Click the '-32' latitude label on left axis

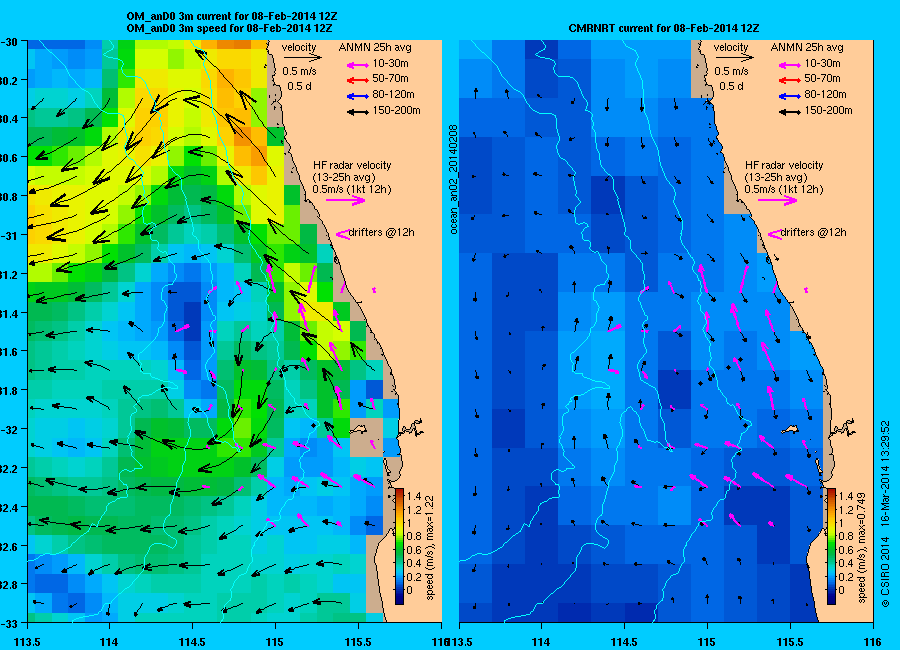[10, 429]
